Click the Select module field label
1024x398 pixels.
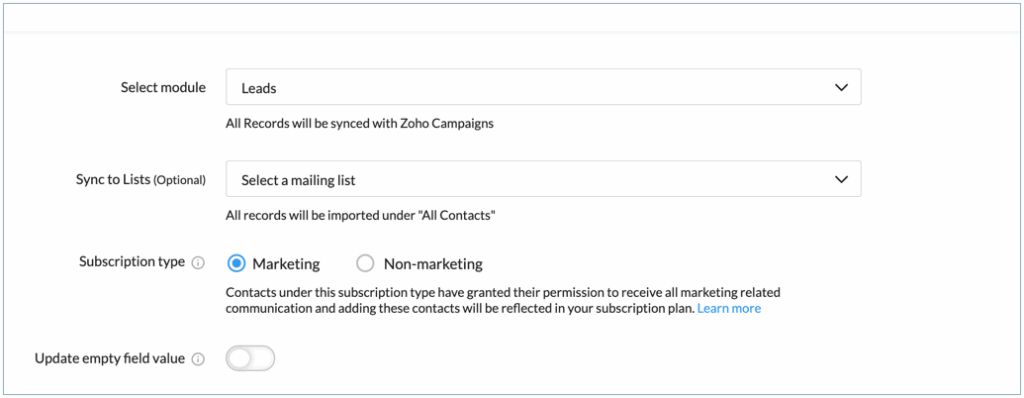pyautogui.click(x=163, y=88)
